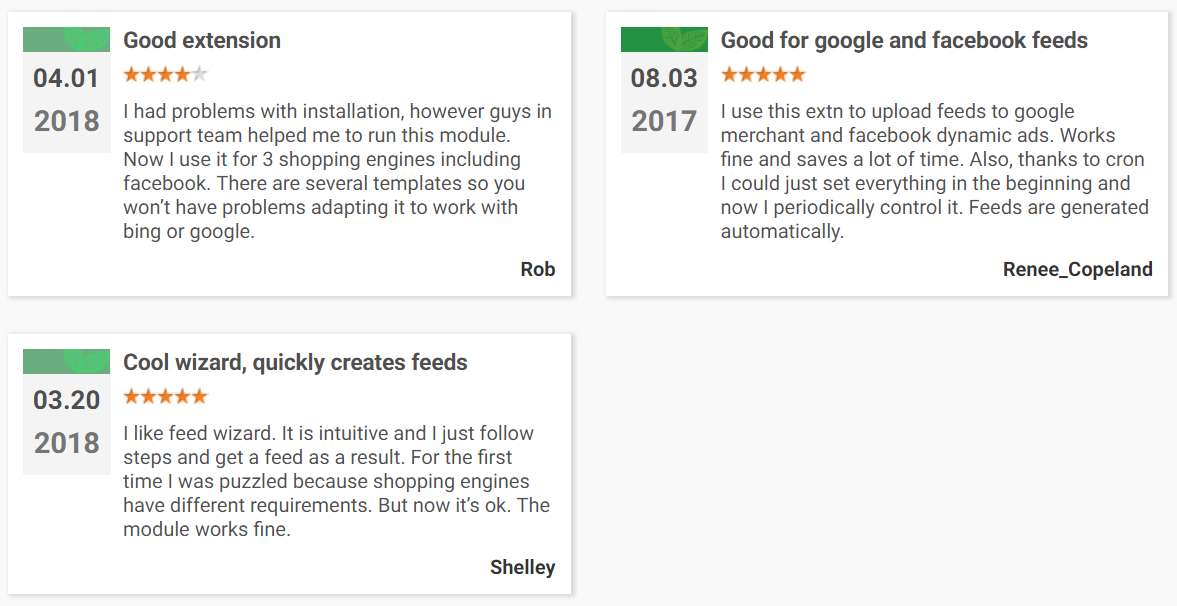Click reviewer name Shelley
The height and width of the screenshot is (606, 1177).
pos(522,568)
